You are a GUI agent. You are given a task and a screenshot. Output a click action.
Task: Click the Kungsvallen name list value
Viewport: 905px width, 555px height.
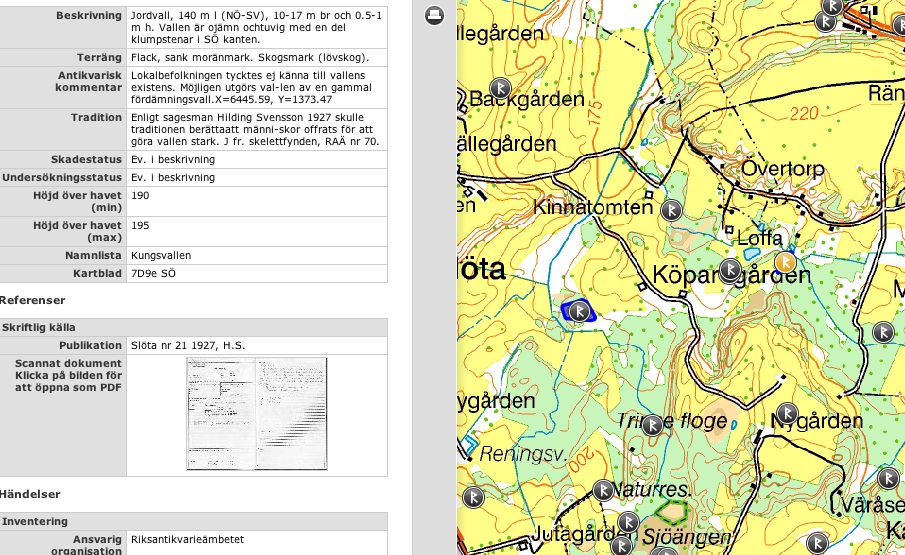161,255
